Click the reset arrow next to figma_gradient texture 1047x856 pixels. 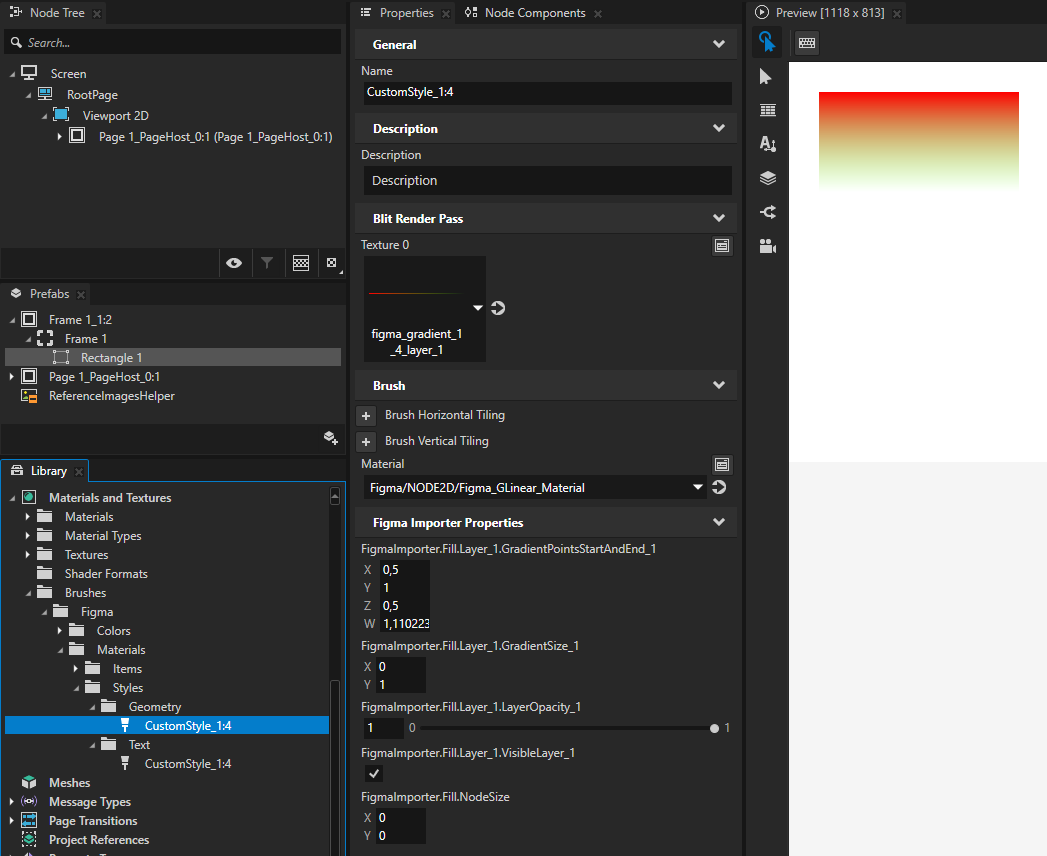coord(497,310)
